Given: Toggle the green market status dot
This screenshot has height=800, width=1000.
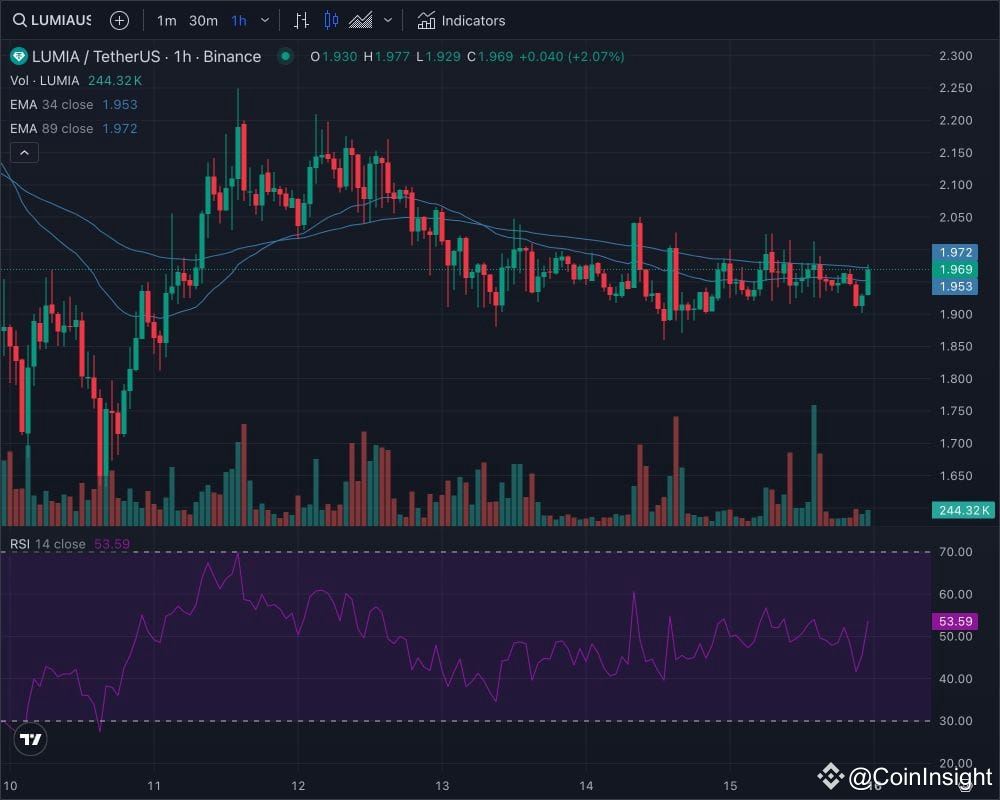Looking at the screenshot, I should (287, 57).
